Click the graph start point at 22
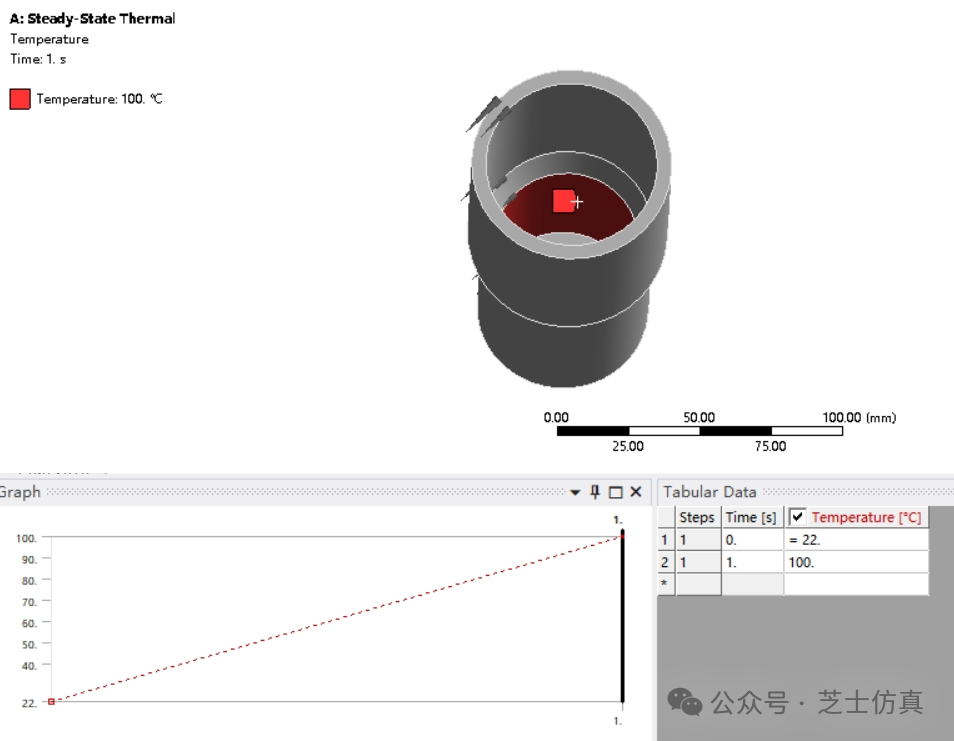The image size is (954, 741). [x=51, y=701]
